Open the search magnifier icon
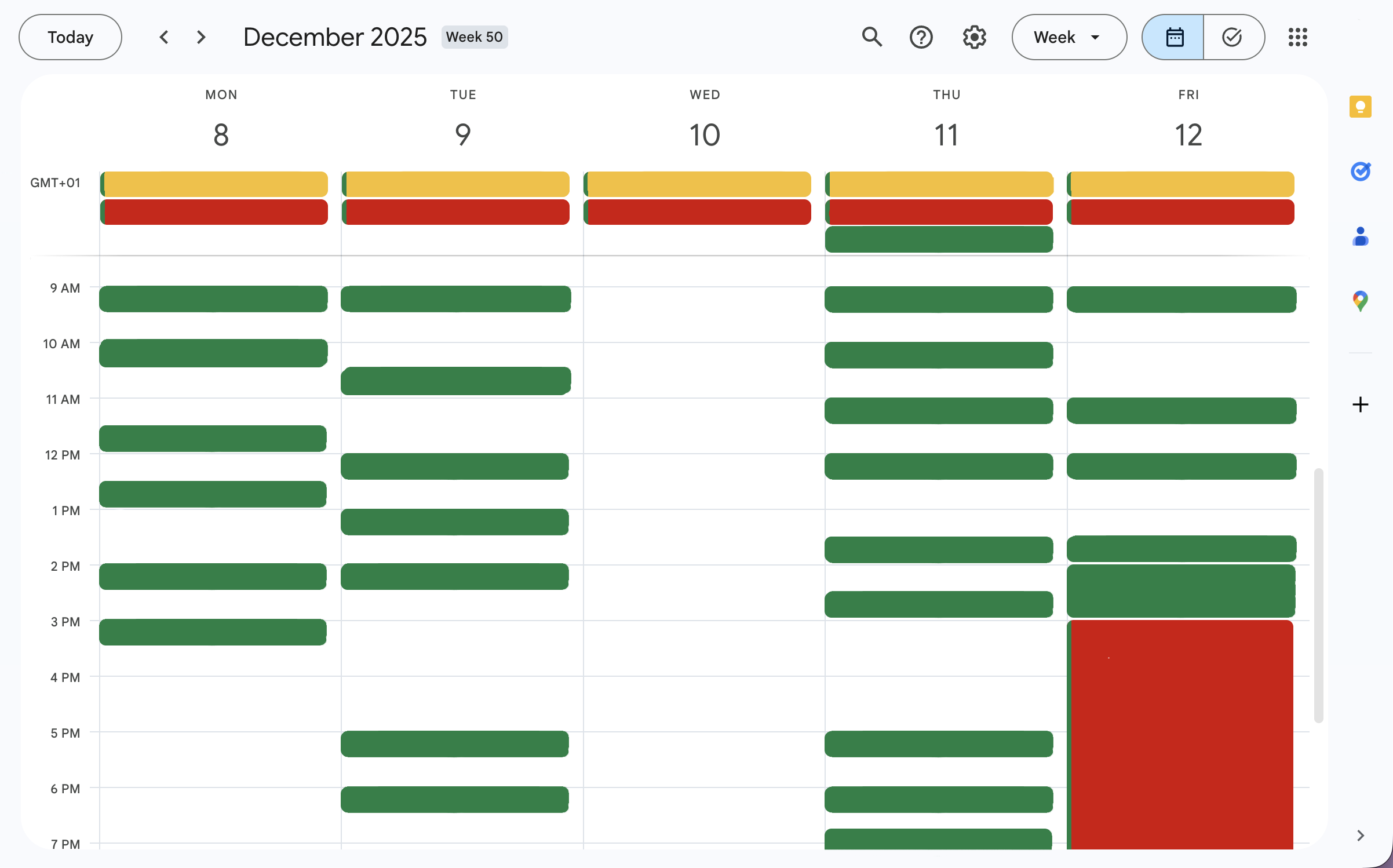 click(871, 37)
